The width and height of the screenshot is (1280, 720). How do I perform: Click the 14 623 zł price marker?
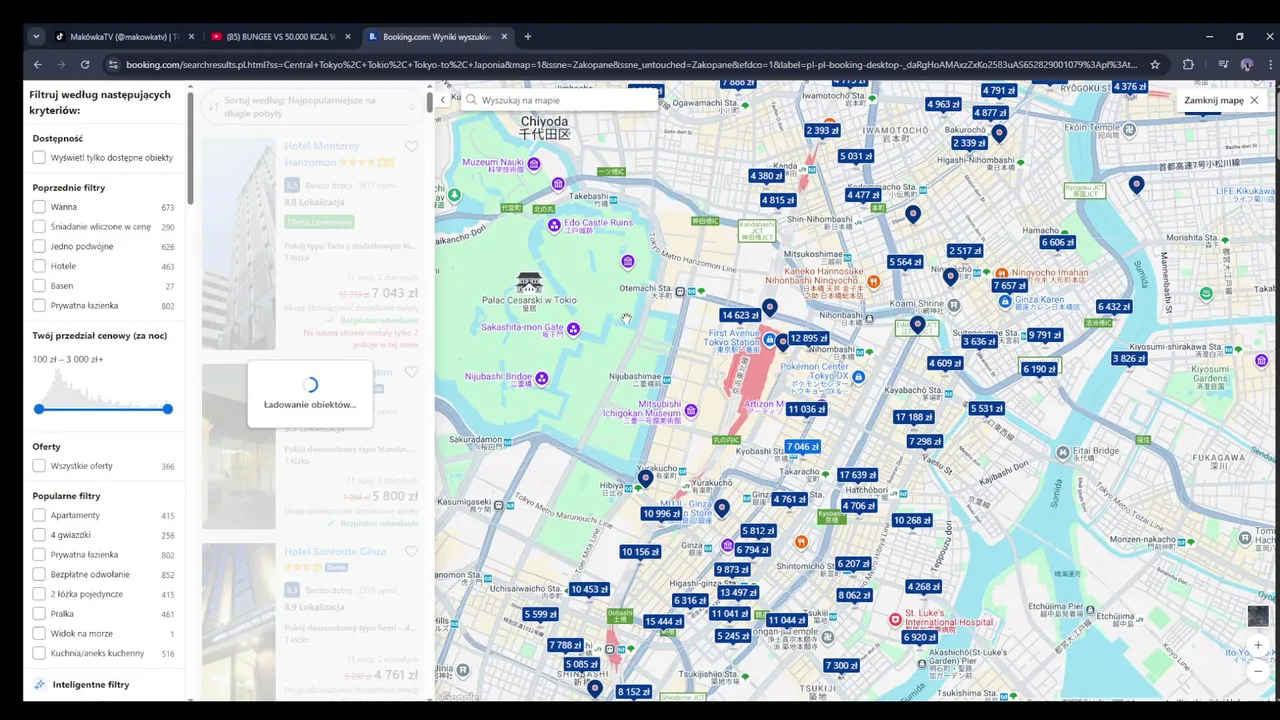coord(740,315)
